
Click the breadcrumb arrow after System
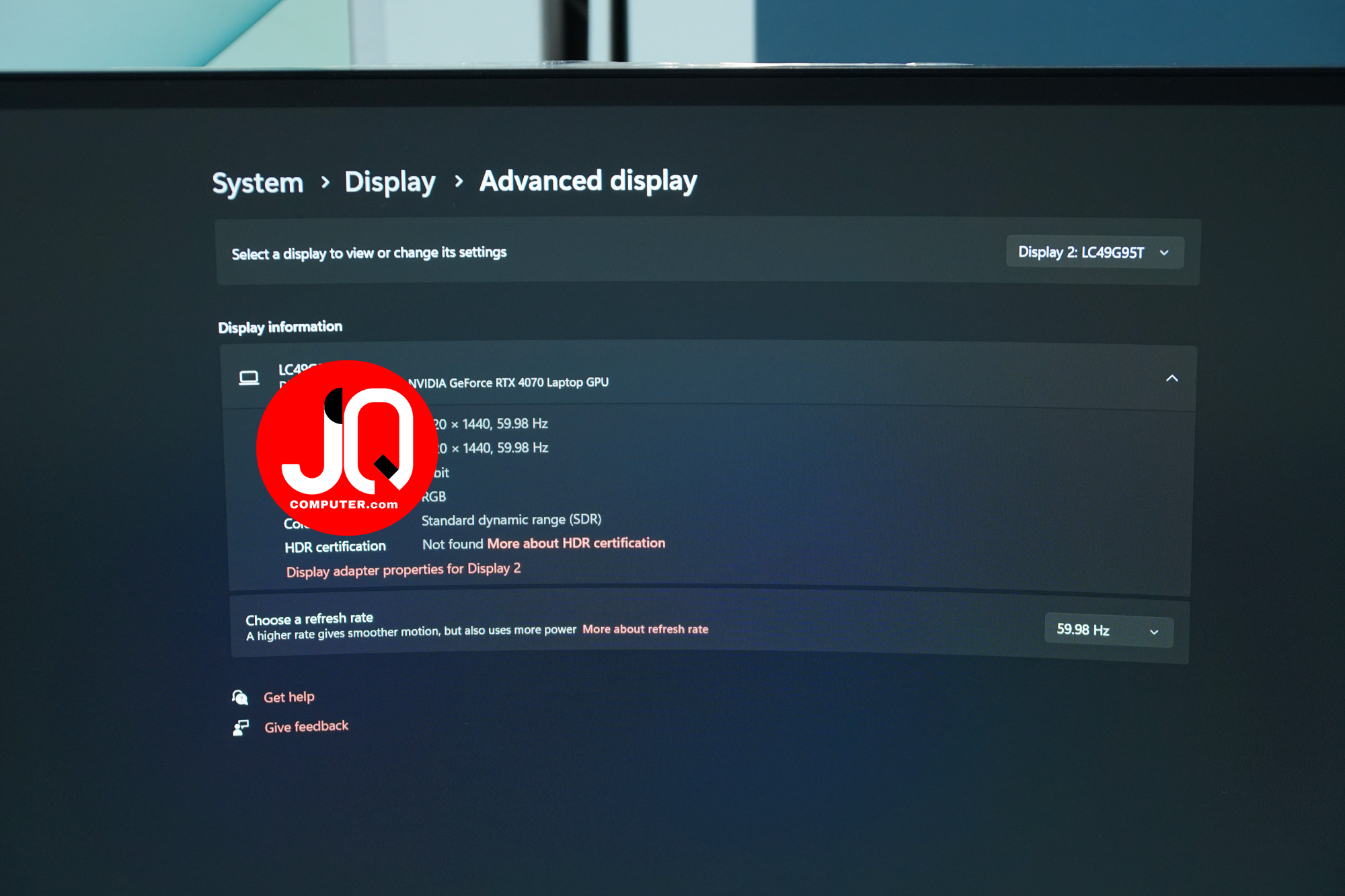pos(325,182)
